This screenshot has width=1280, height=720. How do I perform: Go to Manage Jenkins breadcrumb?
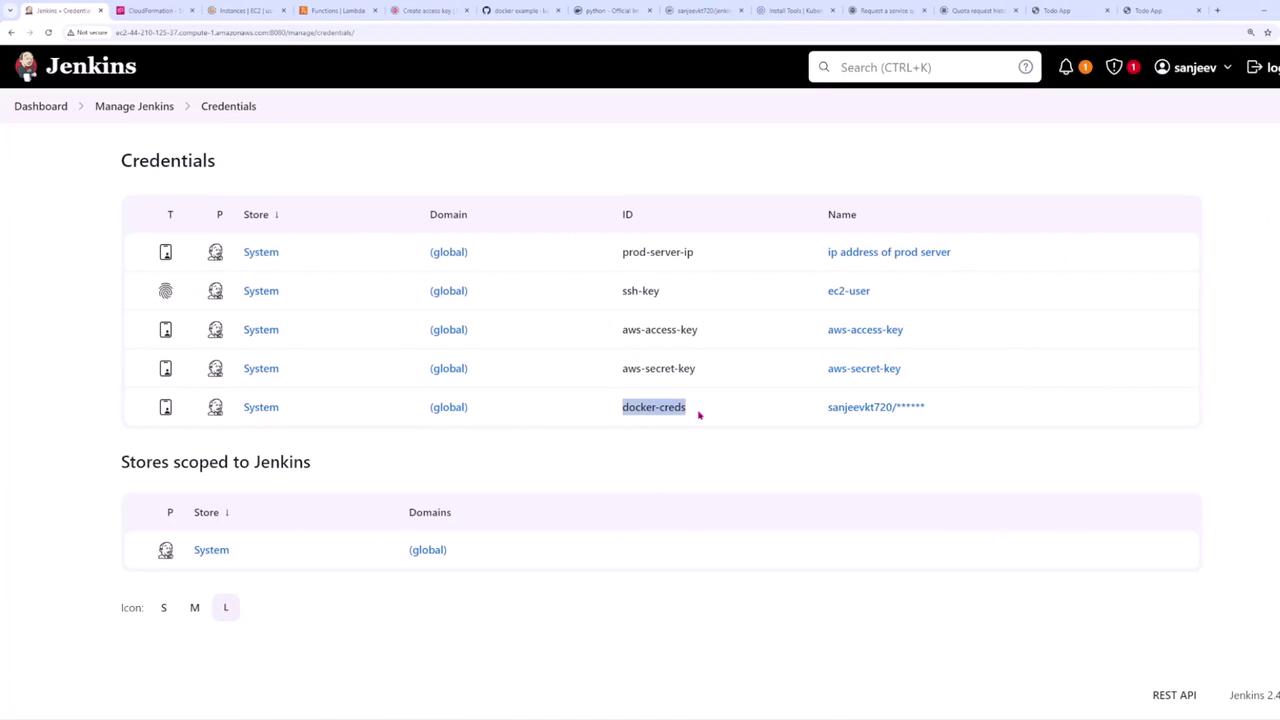click(x=134, y=106)
